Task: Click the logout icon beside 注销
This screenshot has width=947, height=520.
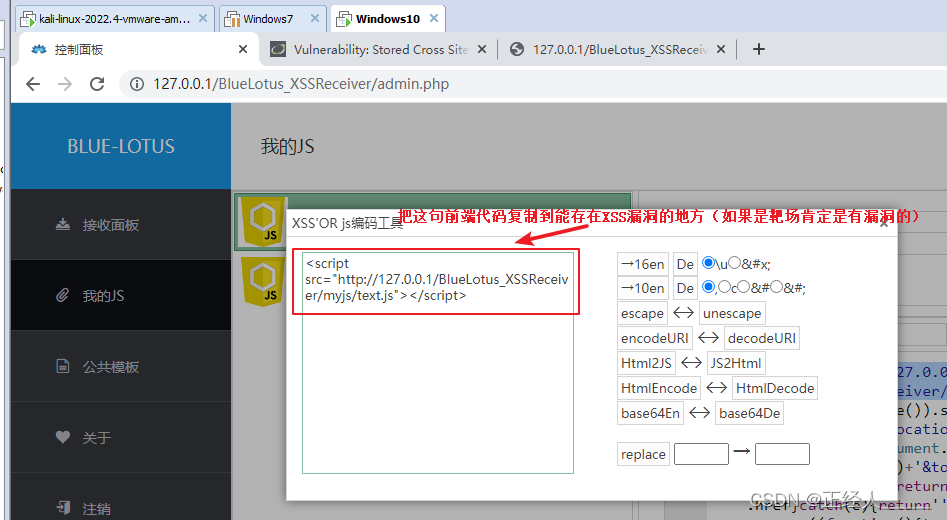Action: tap(63, 507)
